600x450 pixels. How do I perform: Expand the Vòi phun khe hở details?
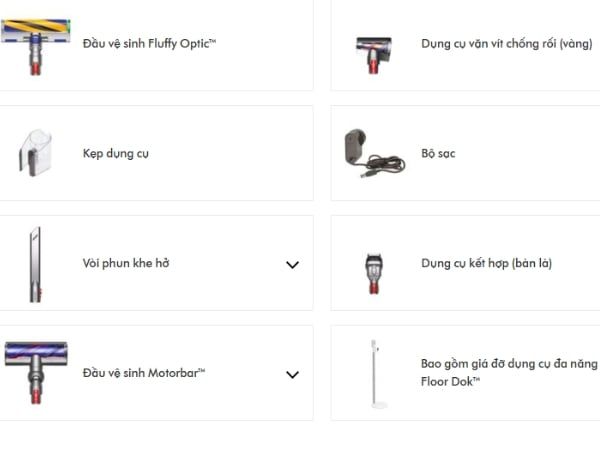point(292,265)
